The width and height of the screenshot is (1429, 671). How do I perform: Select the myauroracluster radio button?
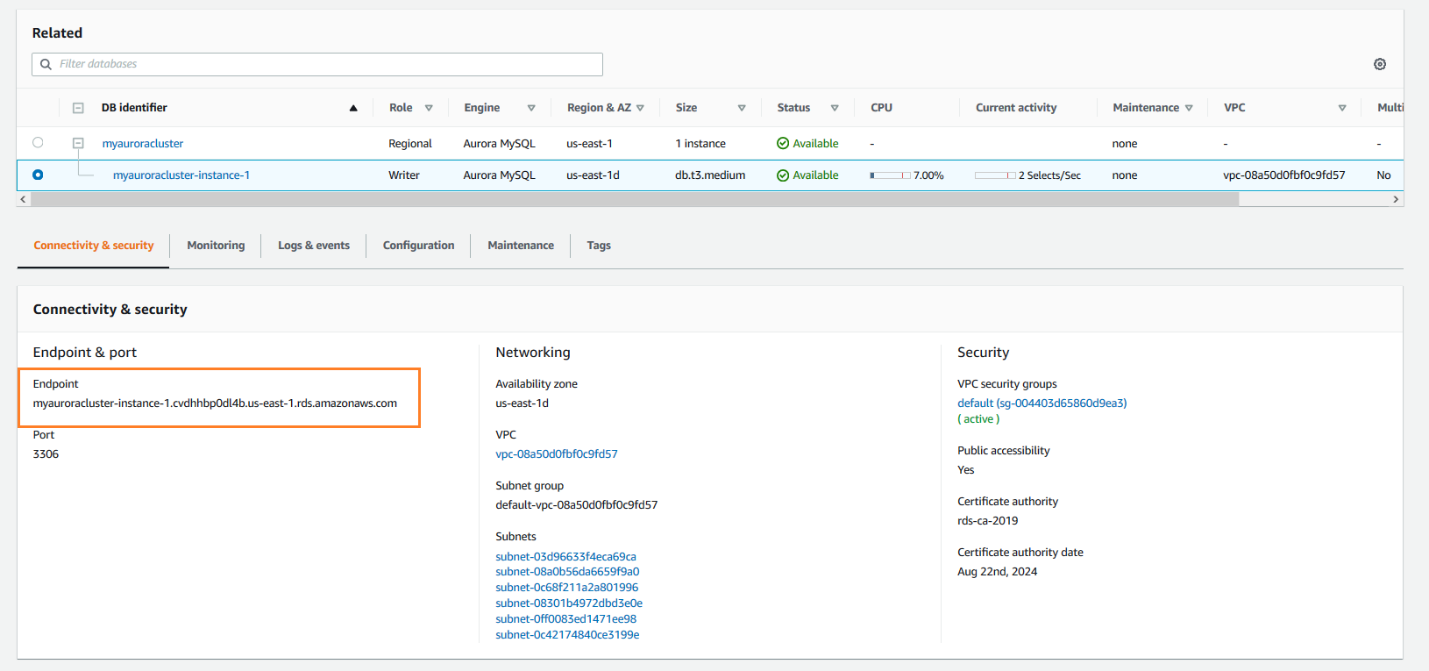tap(38, 143)
